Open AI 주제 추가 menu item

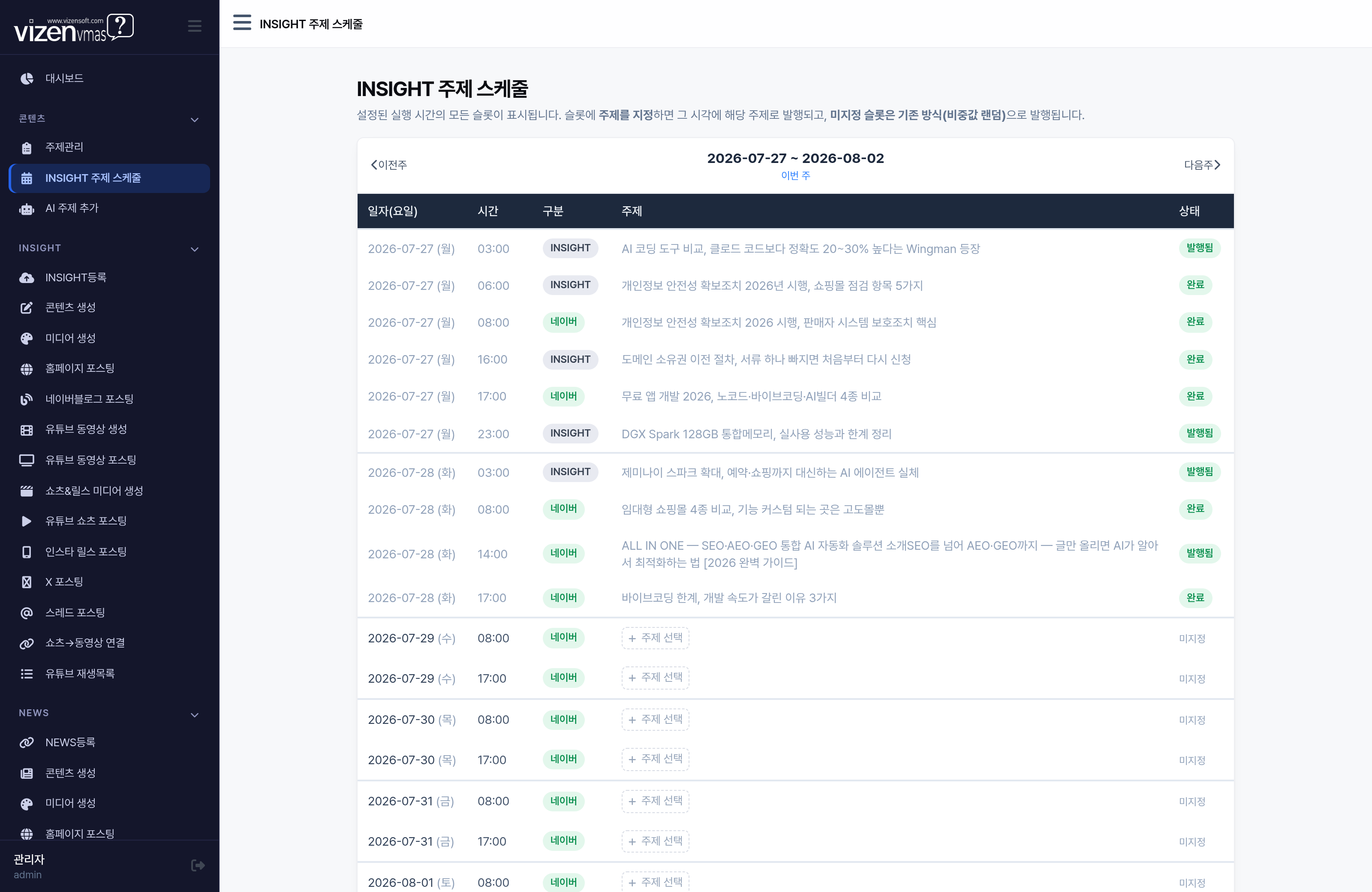click(109, 208)
